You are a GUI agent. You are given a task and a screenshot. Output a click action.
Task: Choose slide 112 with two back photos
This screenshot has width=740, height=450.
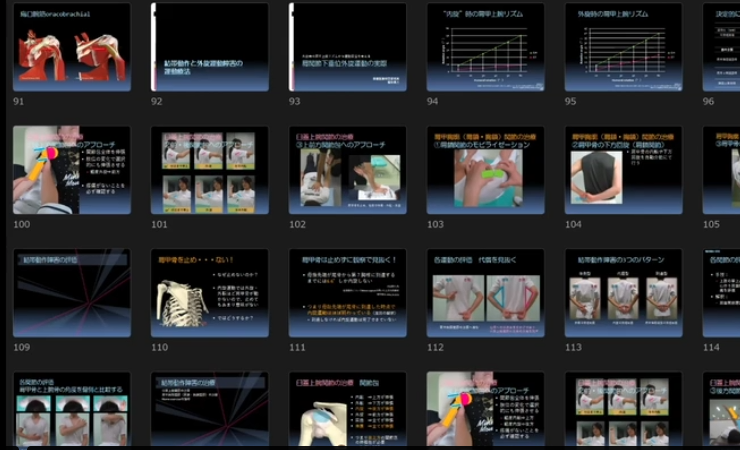point(485,293)
